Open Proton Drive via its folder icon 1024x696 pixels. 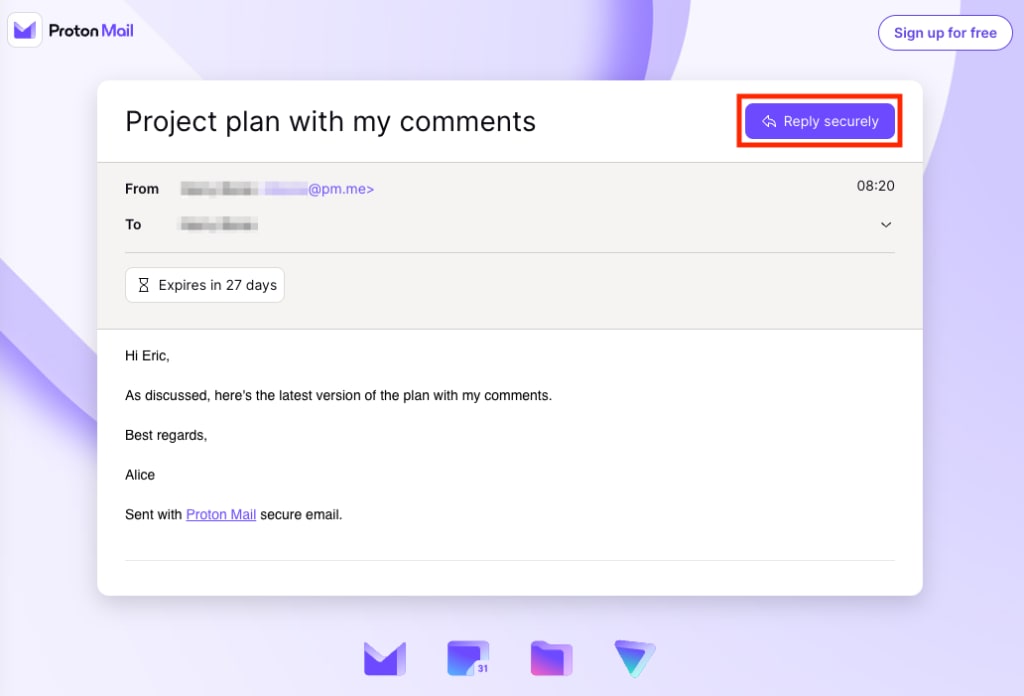click(551, 658)
